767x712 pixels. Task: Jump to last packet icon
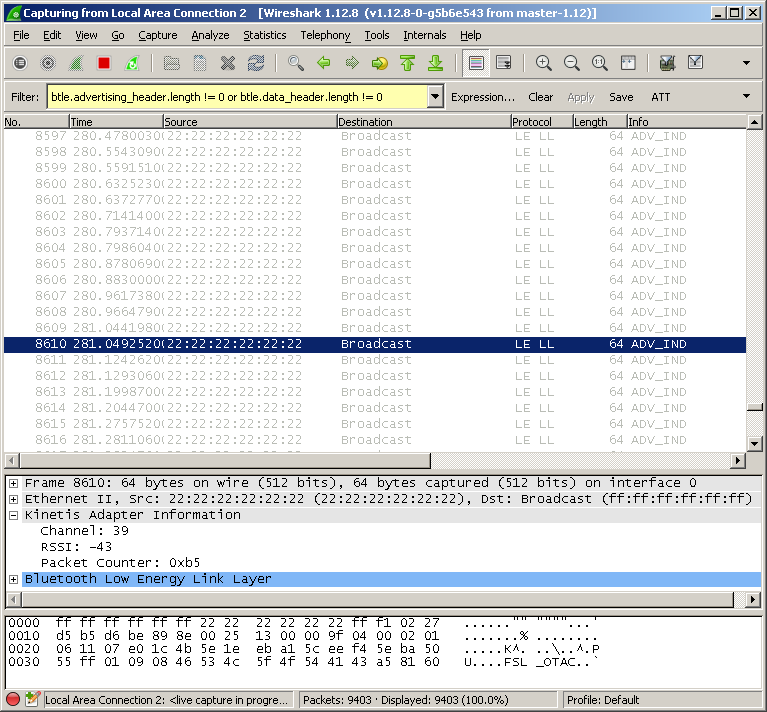[435, 63]
